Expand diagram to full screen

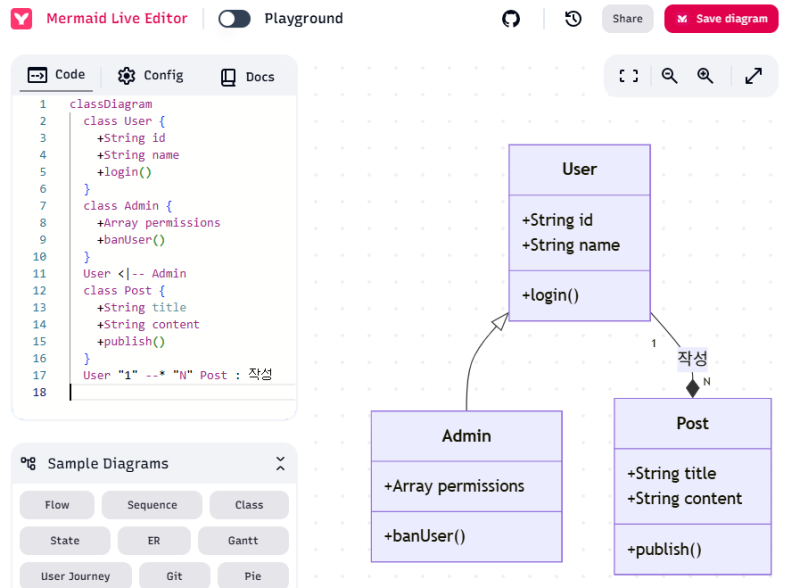tap(754, 76)
